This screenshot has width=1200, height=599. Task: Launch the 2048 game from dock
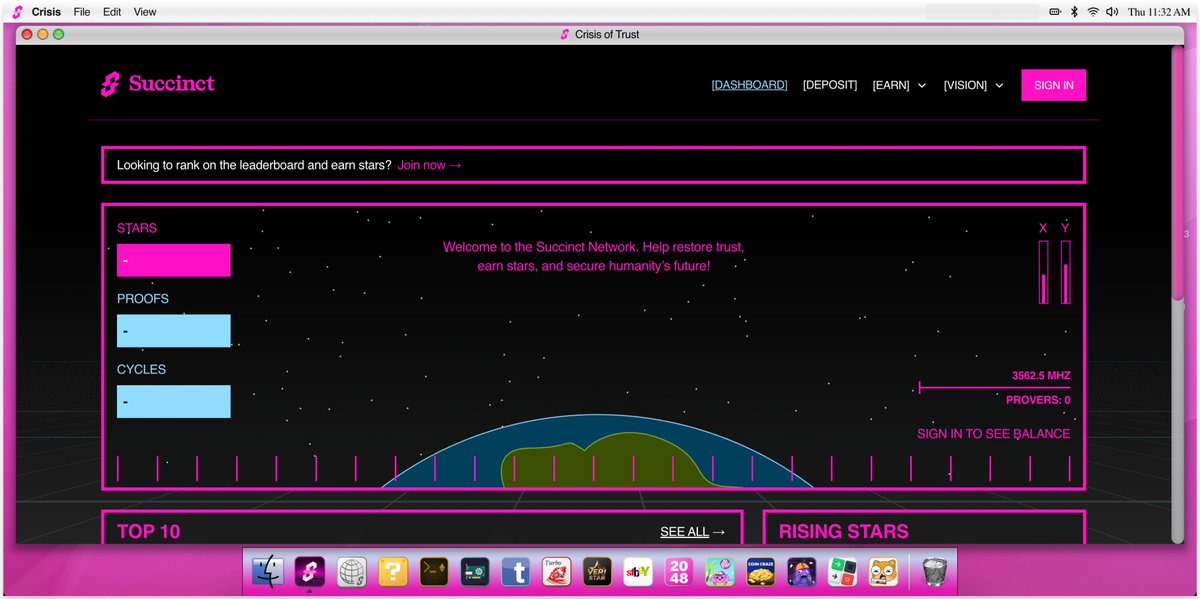click(x=679, y=571)
